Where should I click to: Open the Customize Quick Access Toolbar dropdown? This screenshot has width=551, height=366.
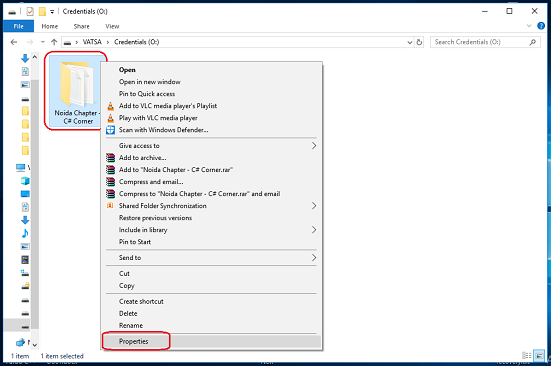tap(52, 12)
